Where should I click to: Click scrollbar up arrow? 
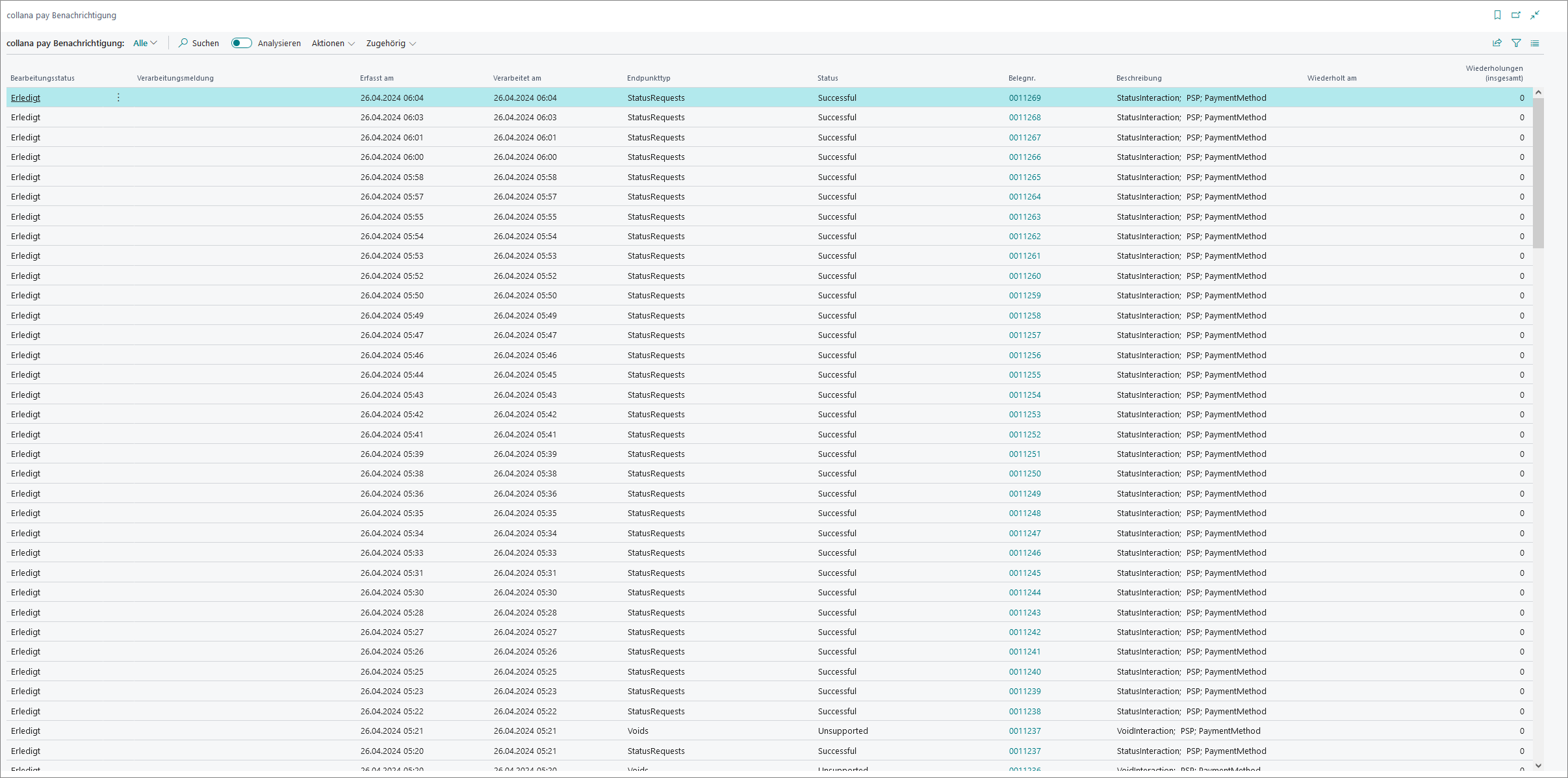(x=1538, y=93)
